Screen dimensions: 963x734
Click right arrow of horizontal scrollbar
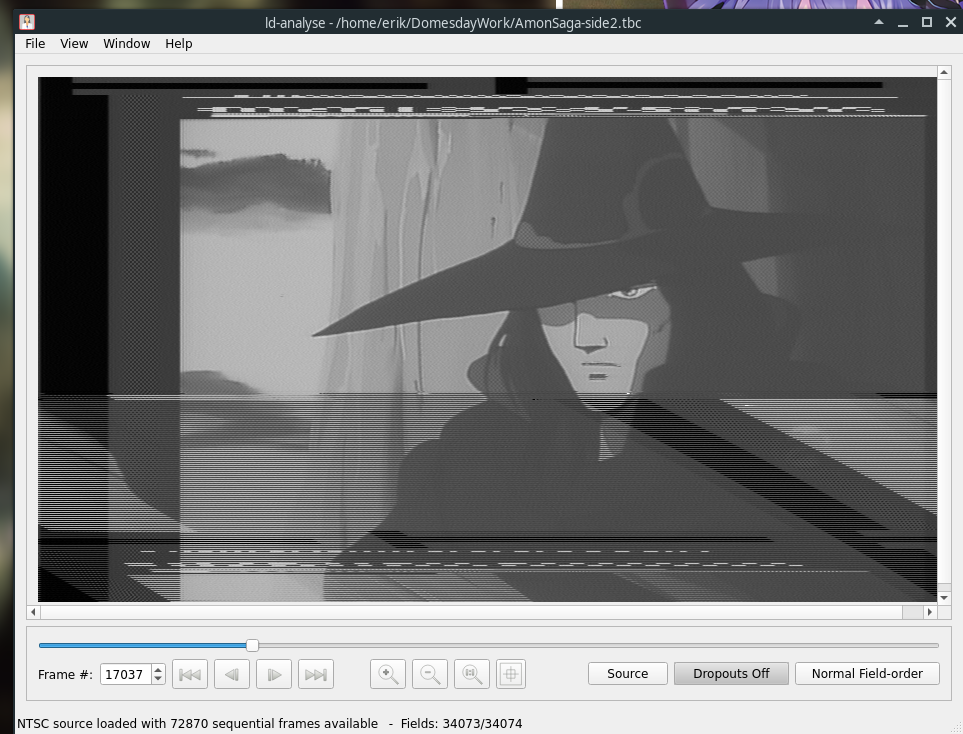930,612
